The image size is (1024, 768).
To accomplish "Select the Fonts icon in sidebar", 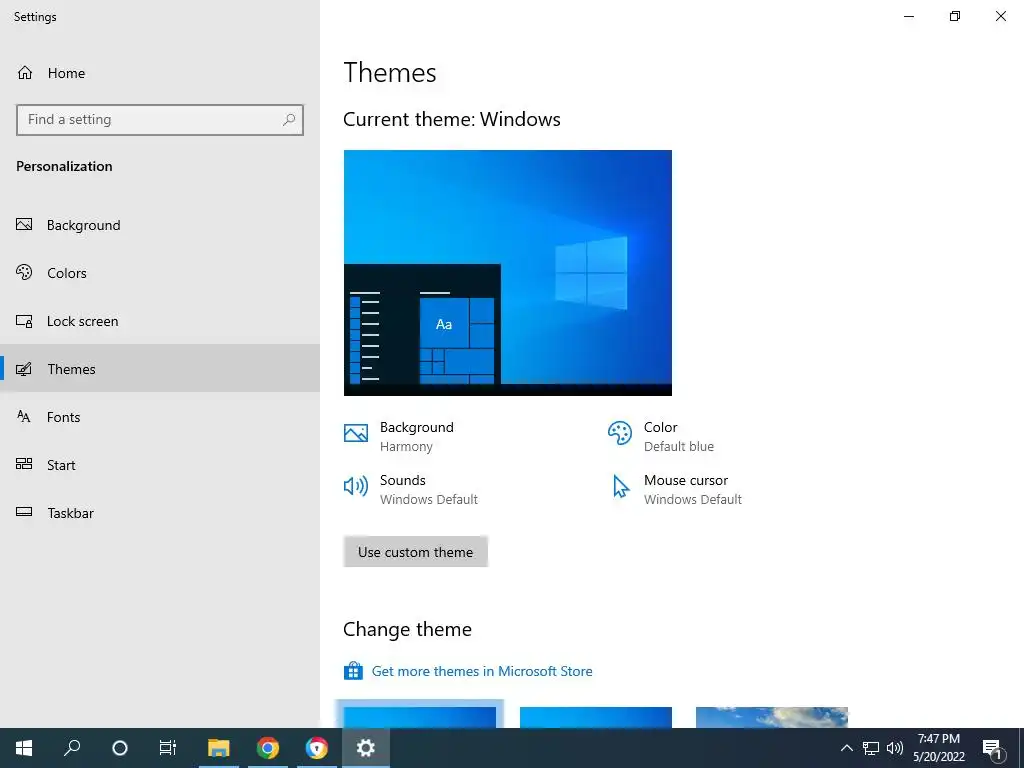I will 24,417.
